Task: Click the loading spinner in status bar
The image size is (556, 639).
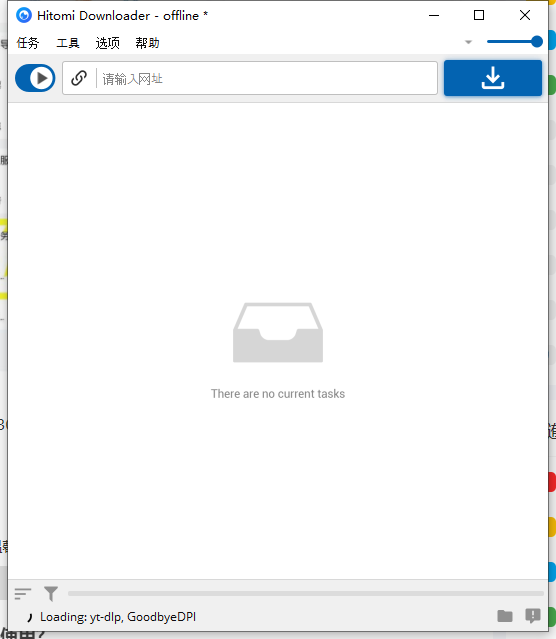Action: 29,617
